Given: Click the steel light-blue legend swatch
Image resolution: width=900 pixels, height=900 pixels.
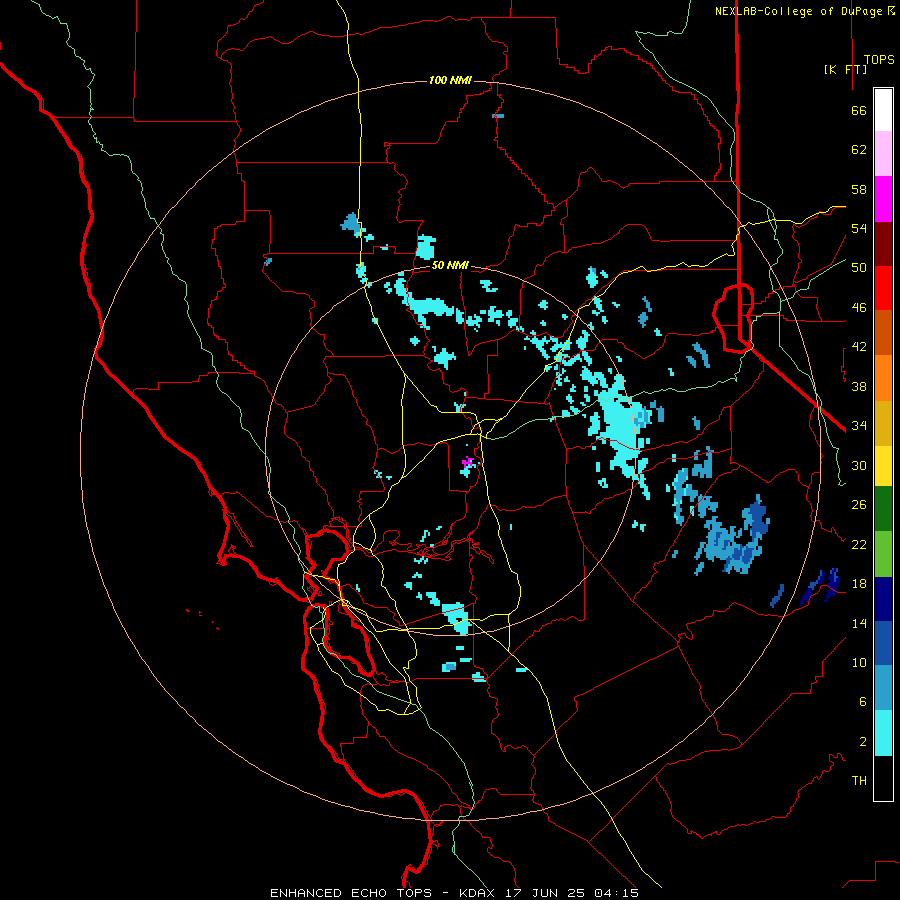Looking at the screenshot, I should 883,688.
